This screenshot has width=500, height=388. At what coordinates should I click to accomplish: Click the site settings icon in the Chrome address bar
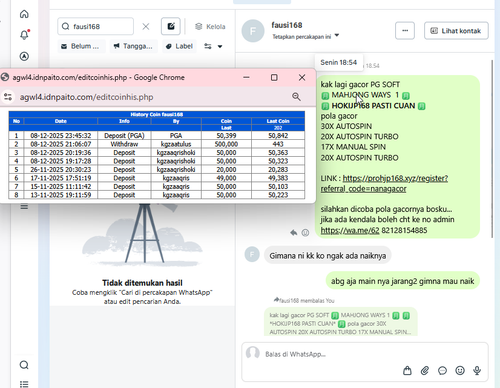8,97
